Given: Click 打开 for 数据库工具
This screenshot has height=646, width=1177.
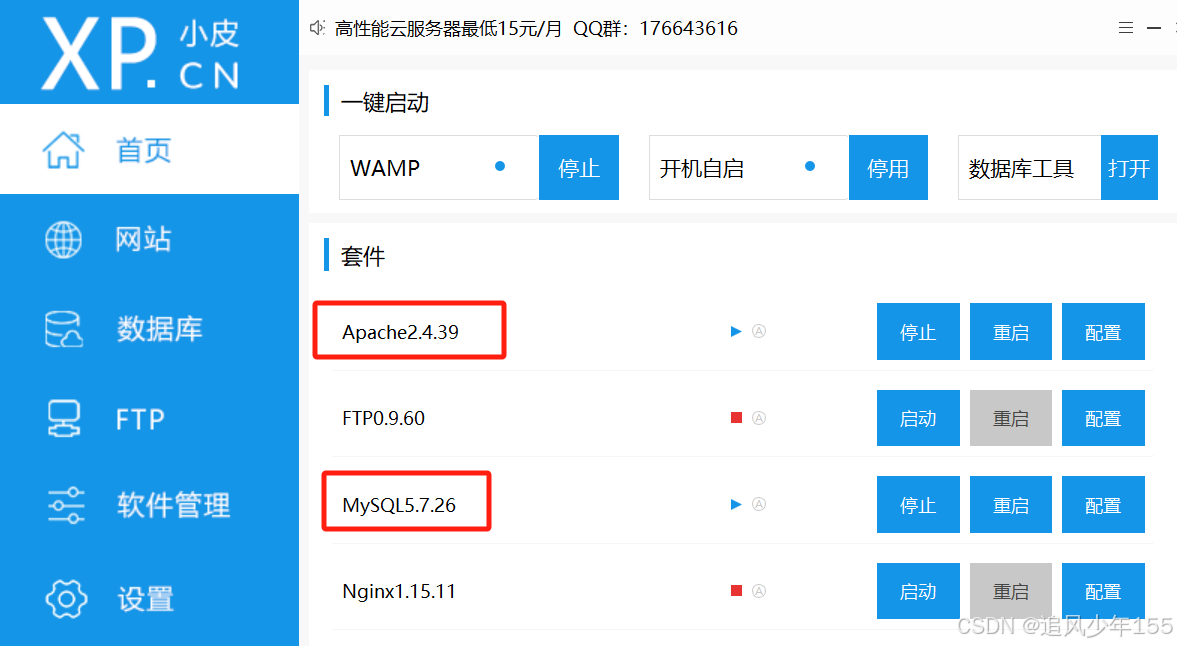Looking at the screenshot, I should click(1129, 167).
